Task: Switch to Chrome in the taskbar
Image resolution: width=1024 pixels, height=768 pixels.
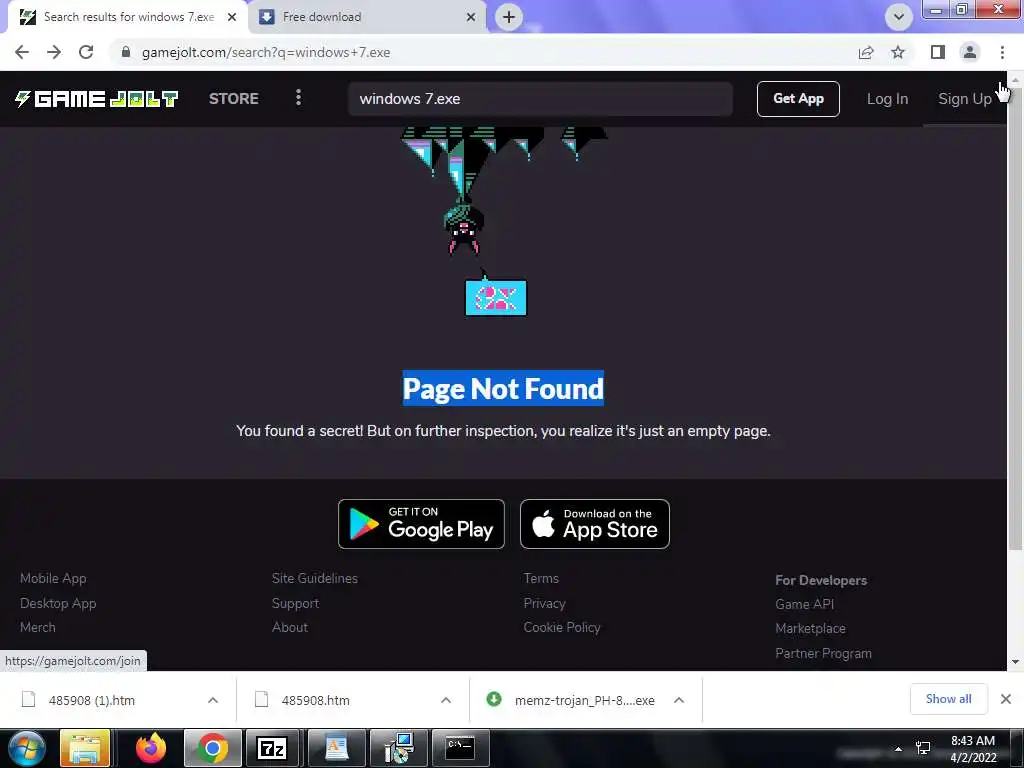Action: coord(213,748)
